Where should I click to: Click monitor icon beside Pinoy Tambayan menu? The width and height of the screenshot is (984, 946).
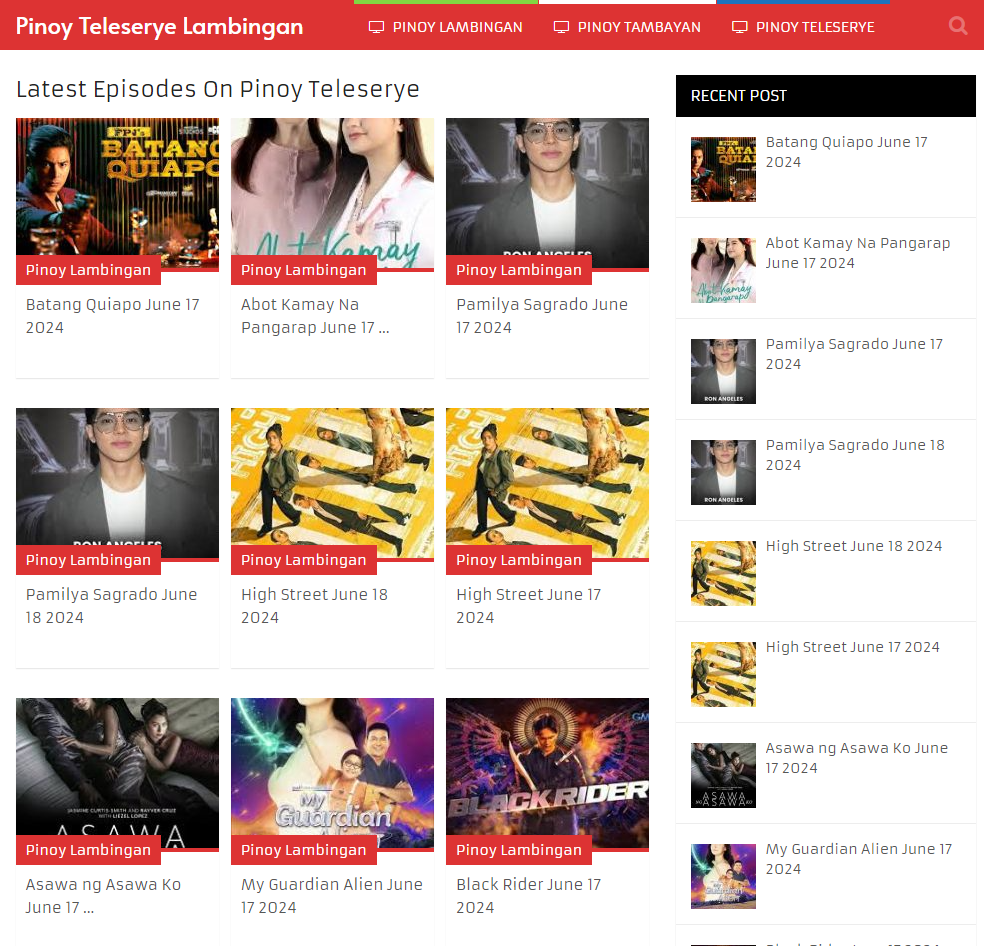562,27
